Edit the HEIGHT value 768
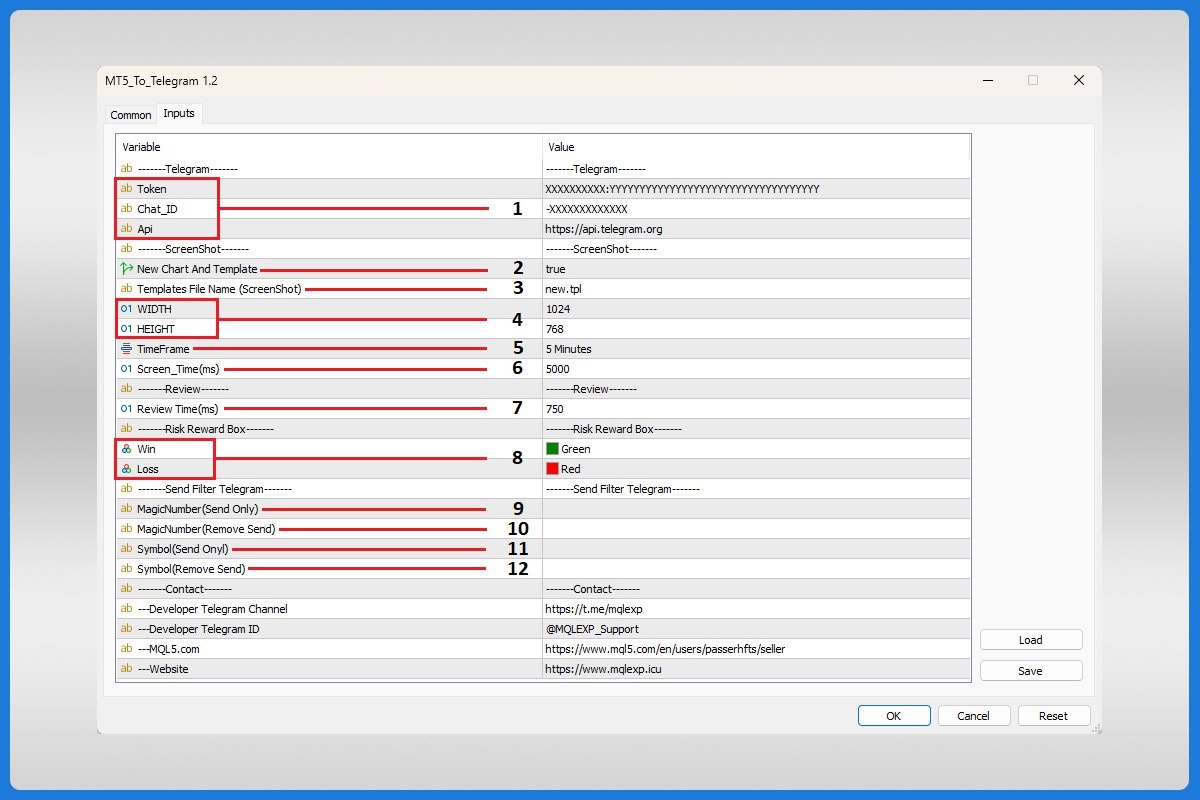 coord(756,329)
